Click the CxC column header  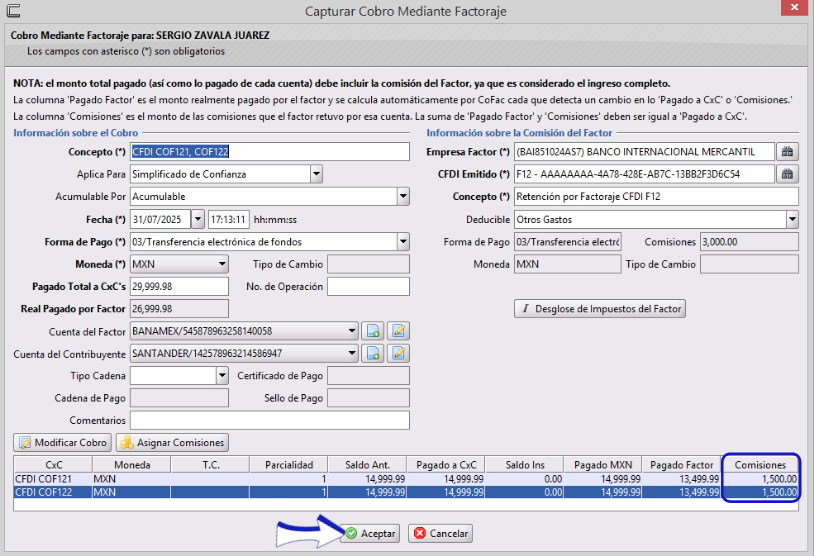click(x=53, y=465)
